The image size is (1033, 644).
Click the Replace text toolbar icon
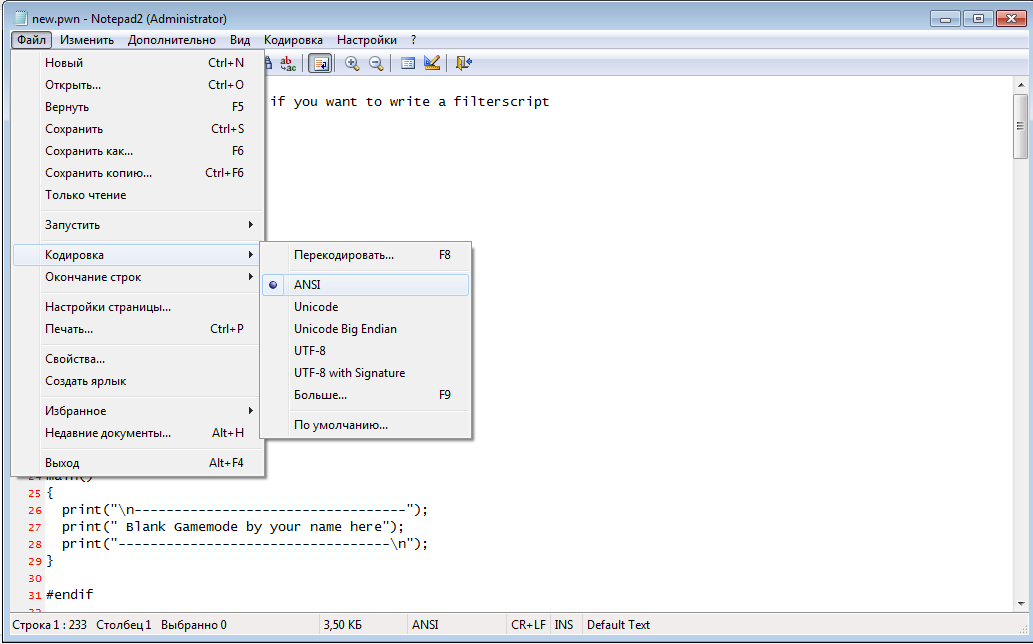pos(288,63)
